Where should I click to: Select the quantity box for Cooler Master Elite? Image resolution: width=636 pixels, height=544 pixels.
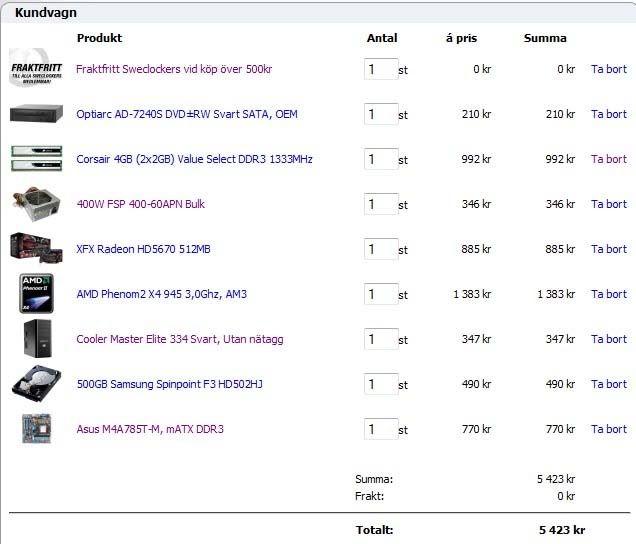(380, 339)
